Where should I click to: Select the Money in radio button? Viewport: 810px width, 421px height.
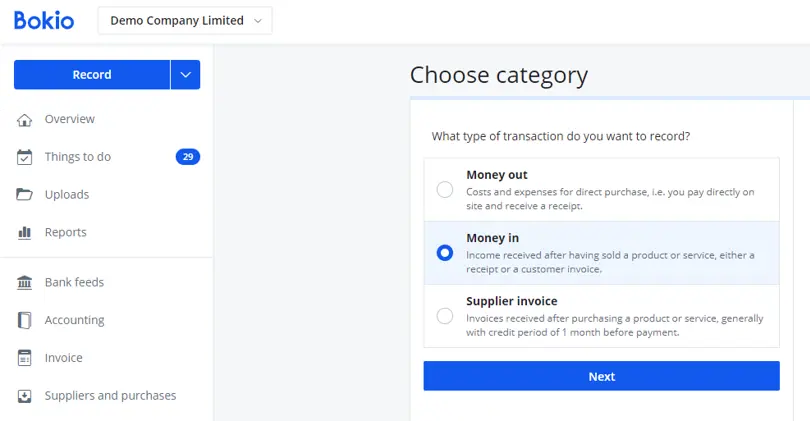click(445, 253)
